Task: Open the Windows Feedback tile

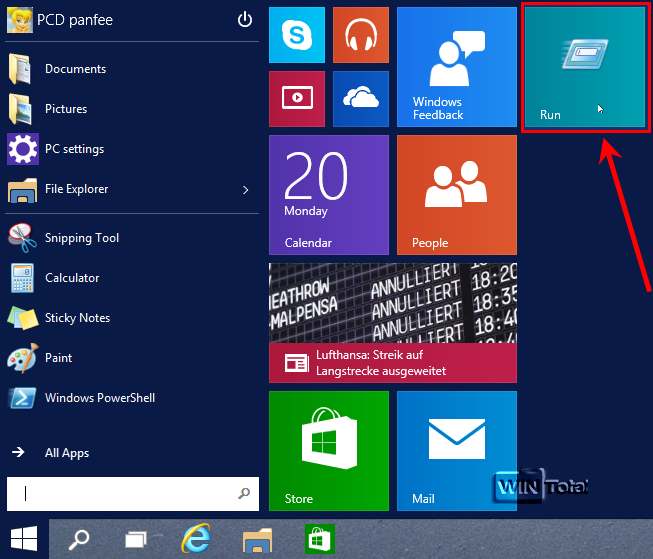Action: coord(456,67)
